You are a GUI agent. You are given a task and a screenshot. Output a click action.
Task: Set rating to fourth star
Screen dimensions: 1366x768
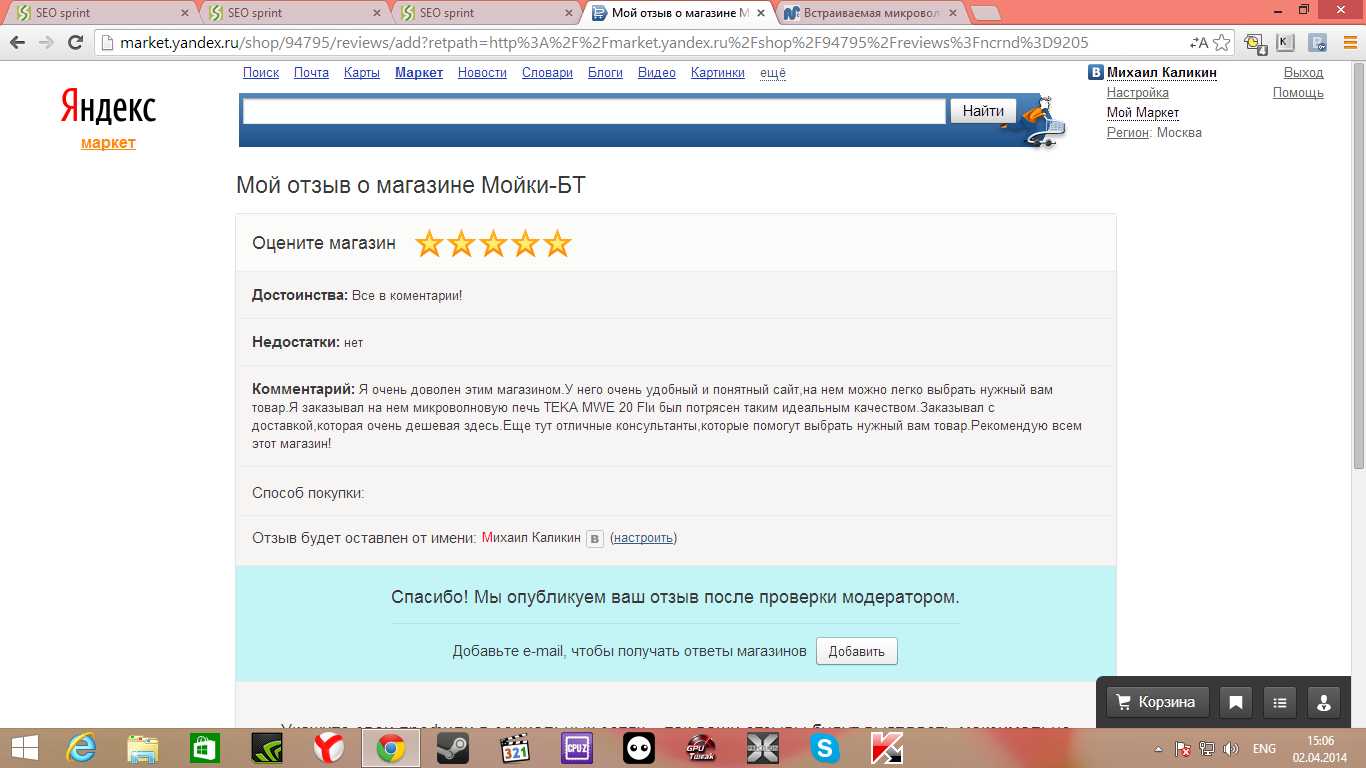[x=525, y=243]
